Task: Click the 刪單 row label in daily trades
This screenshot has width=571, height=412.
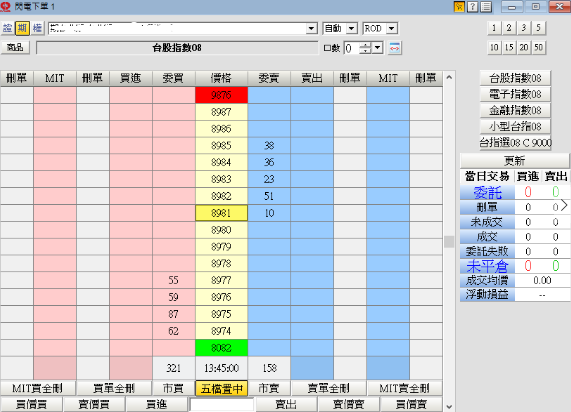Action: [x=487, y=207]
